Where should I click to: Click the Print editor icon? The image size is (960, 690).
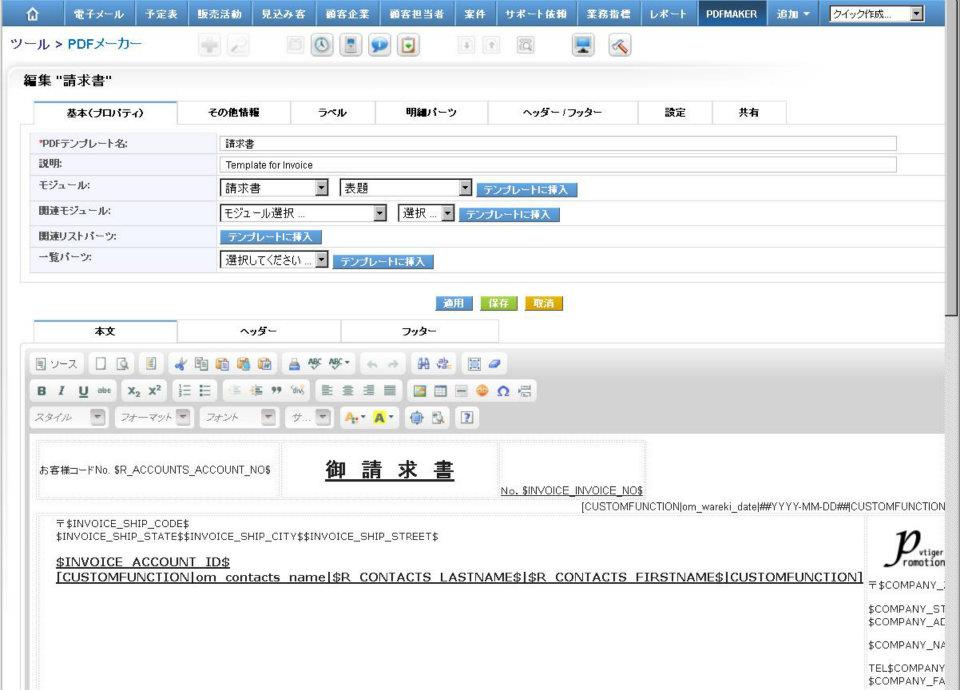tap(294, 364)
